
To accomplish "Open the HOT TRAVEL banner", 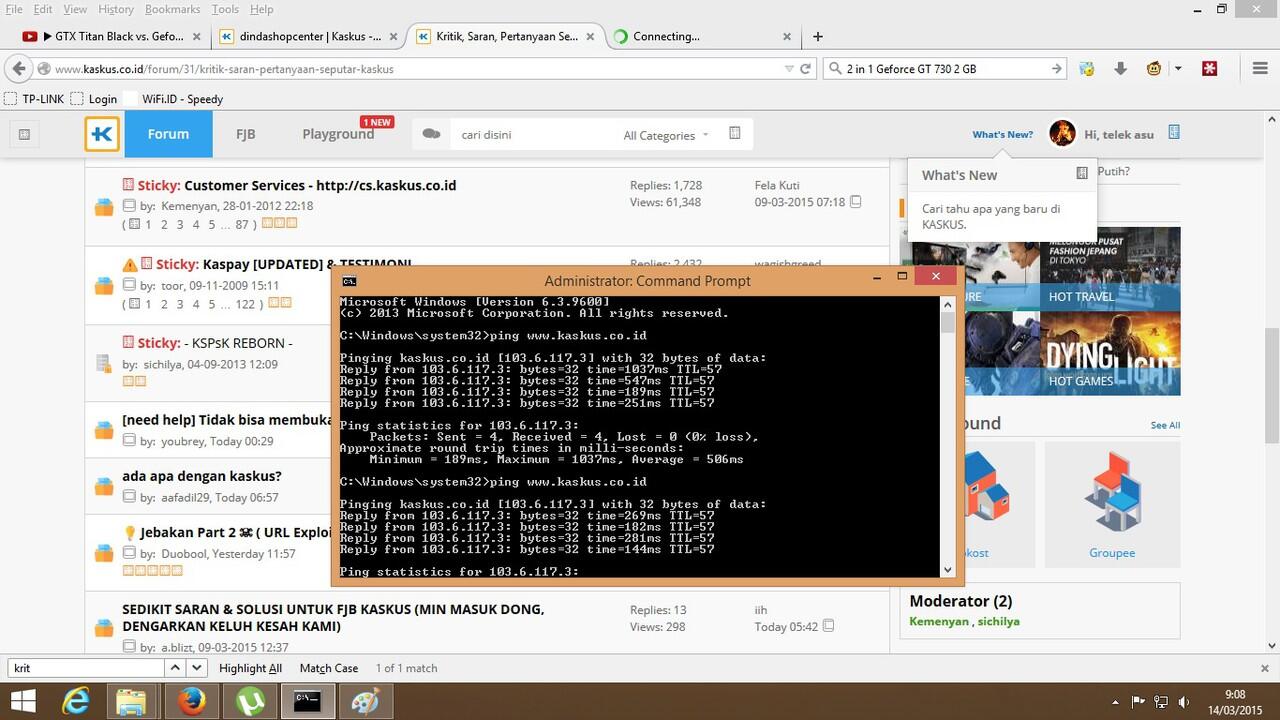I will tap(1111, 267).
